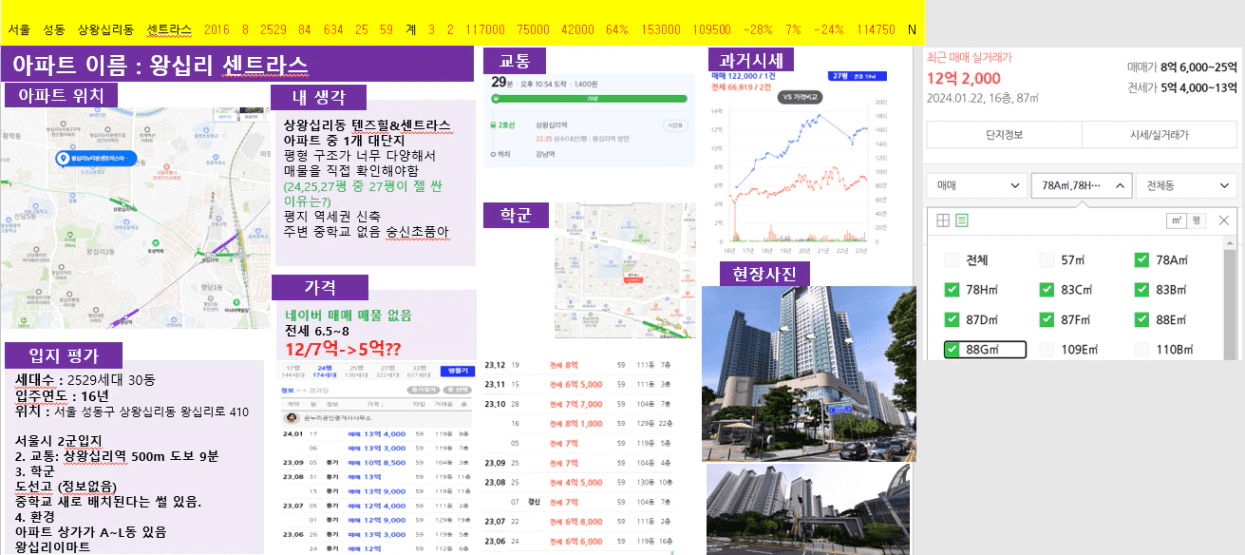Select the 학군 section label
The height and width of the screenshot is (555, 1245).
pos(515,215)
